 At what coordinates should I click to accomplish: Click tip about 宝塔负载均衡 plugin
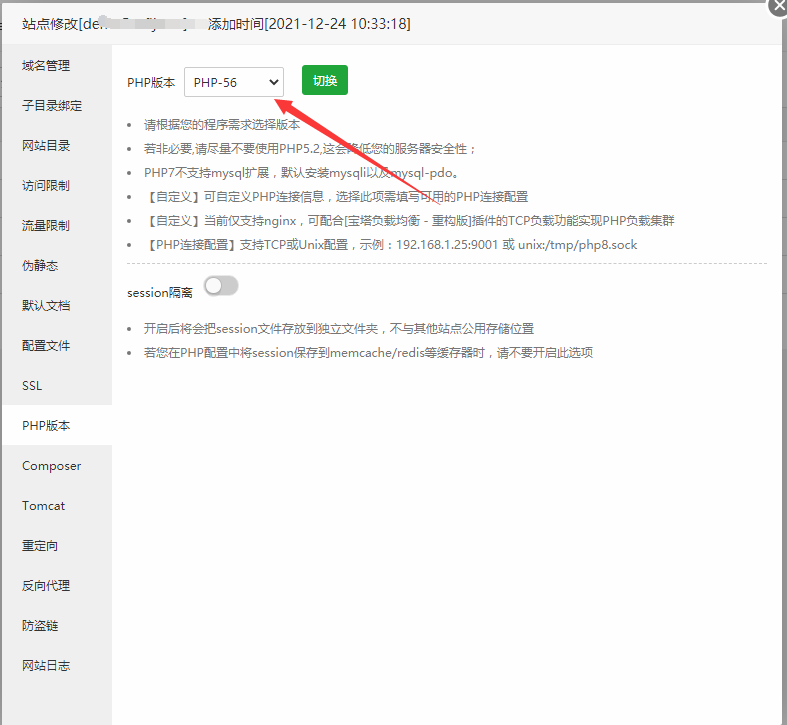pos(409,220)
